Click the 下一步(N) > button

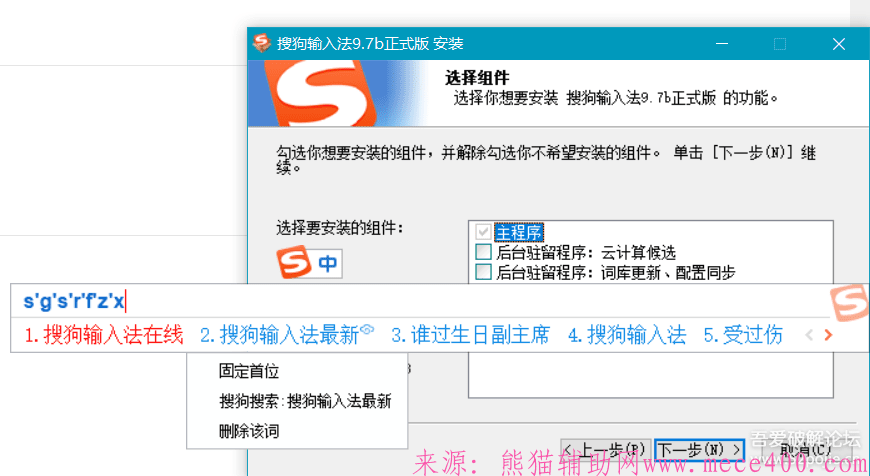[x=700, y=449]
